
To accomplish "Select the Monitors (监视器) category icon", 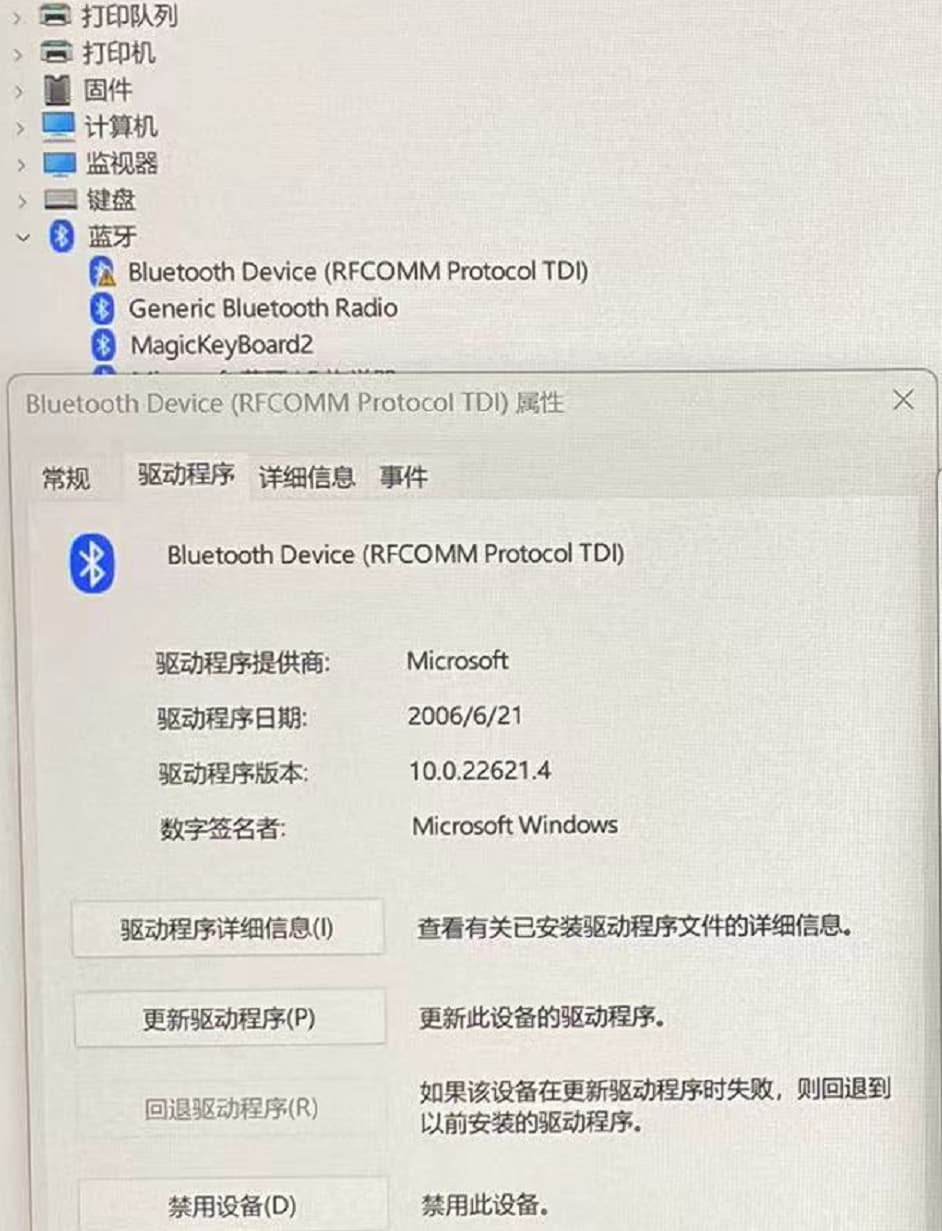I will click(59, 162).
